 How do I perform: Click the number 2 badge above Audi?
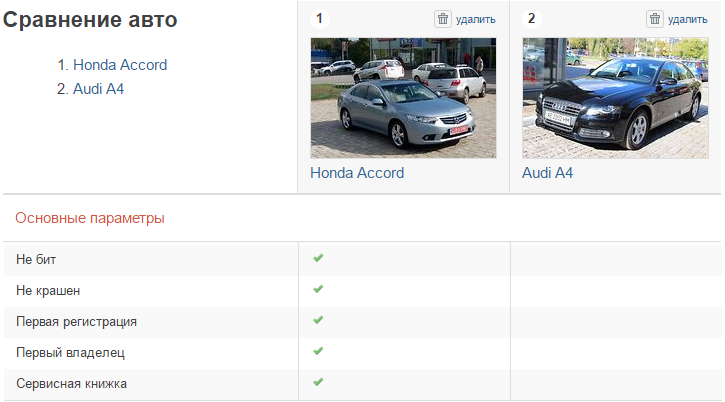coord(531,18)
